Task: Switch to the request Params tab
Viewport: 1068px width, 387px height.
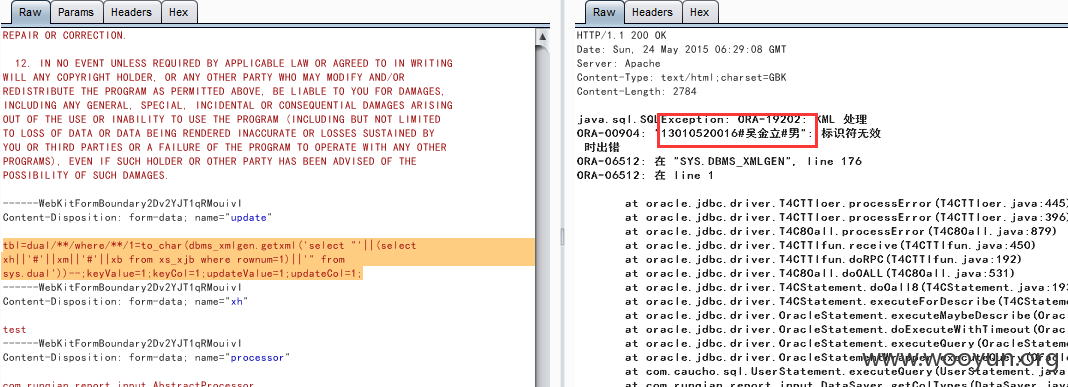Action: click(76, 12)
